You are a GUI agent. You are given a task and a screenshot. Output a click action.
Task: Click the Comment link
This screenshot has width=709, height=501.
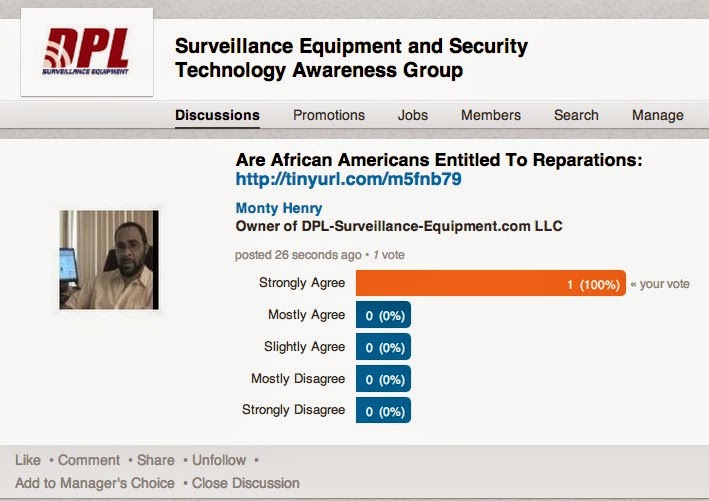coord(89,460)
